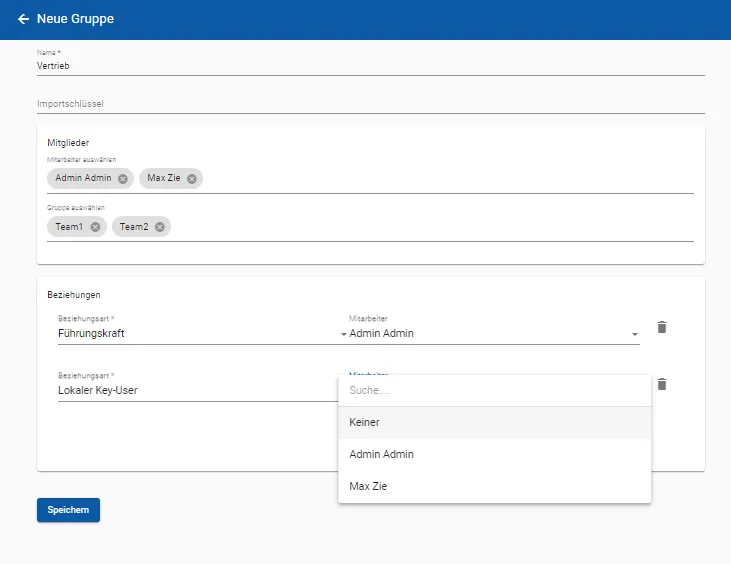
Task: Click the Neue Gruppe page title
Action: point(75,19)
